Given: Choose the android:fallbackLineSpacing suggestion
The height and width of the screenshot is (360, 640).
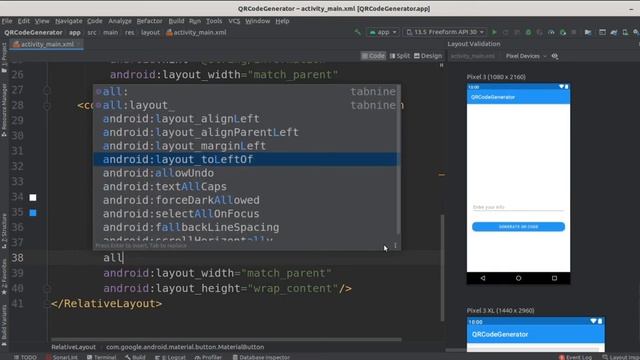Looking at the screenshot, I should tap(245, 227).
